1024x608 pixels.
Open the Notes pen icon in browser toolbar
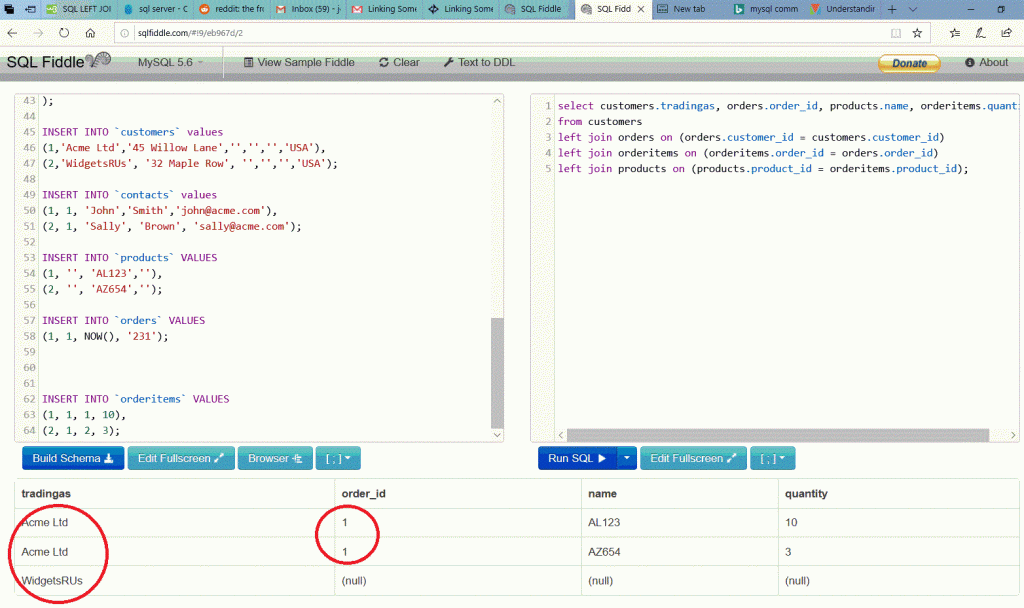[x=979, y=31]
